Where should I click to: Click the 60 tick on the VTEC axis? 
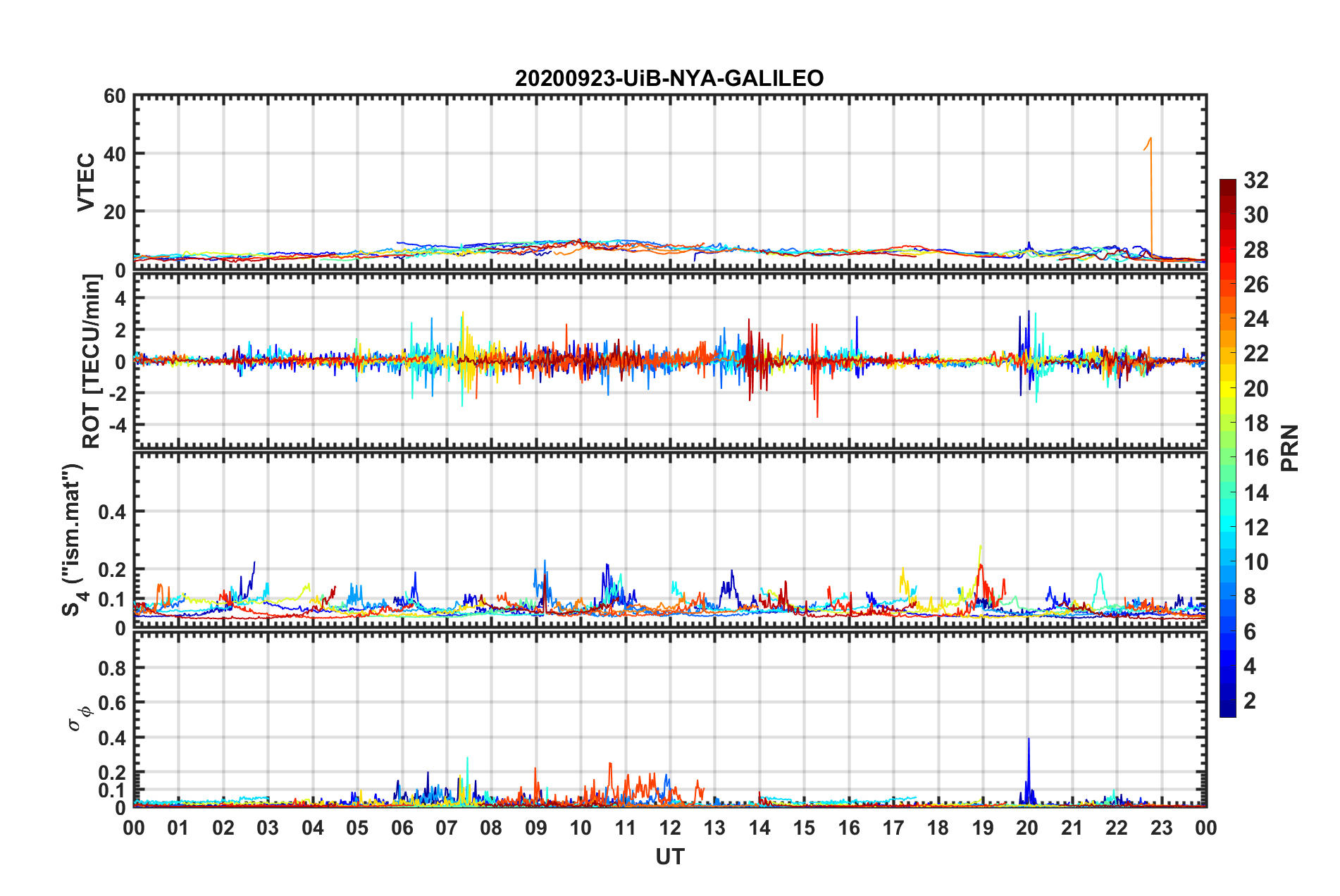coord(114,96)
